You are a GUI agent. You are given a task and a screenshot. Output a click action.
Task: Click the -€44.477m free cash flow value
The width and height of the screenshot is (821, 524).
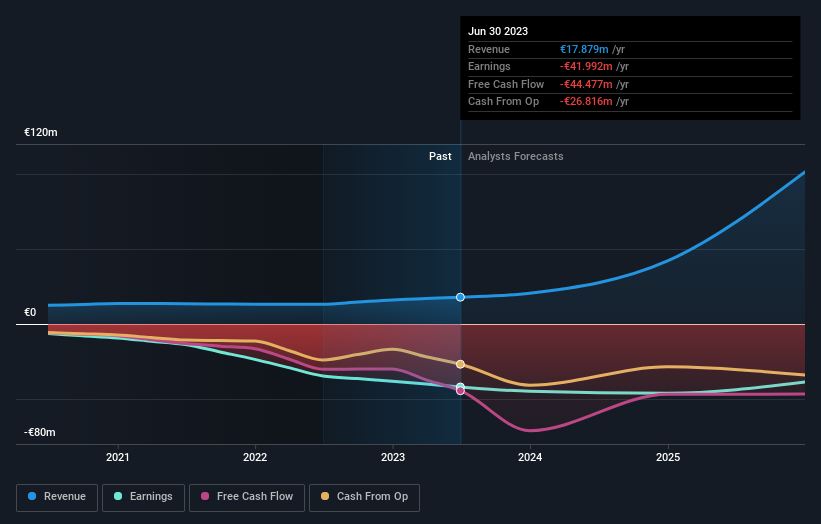pos(586,84)
